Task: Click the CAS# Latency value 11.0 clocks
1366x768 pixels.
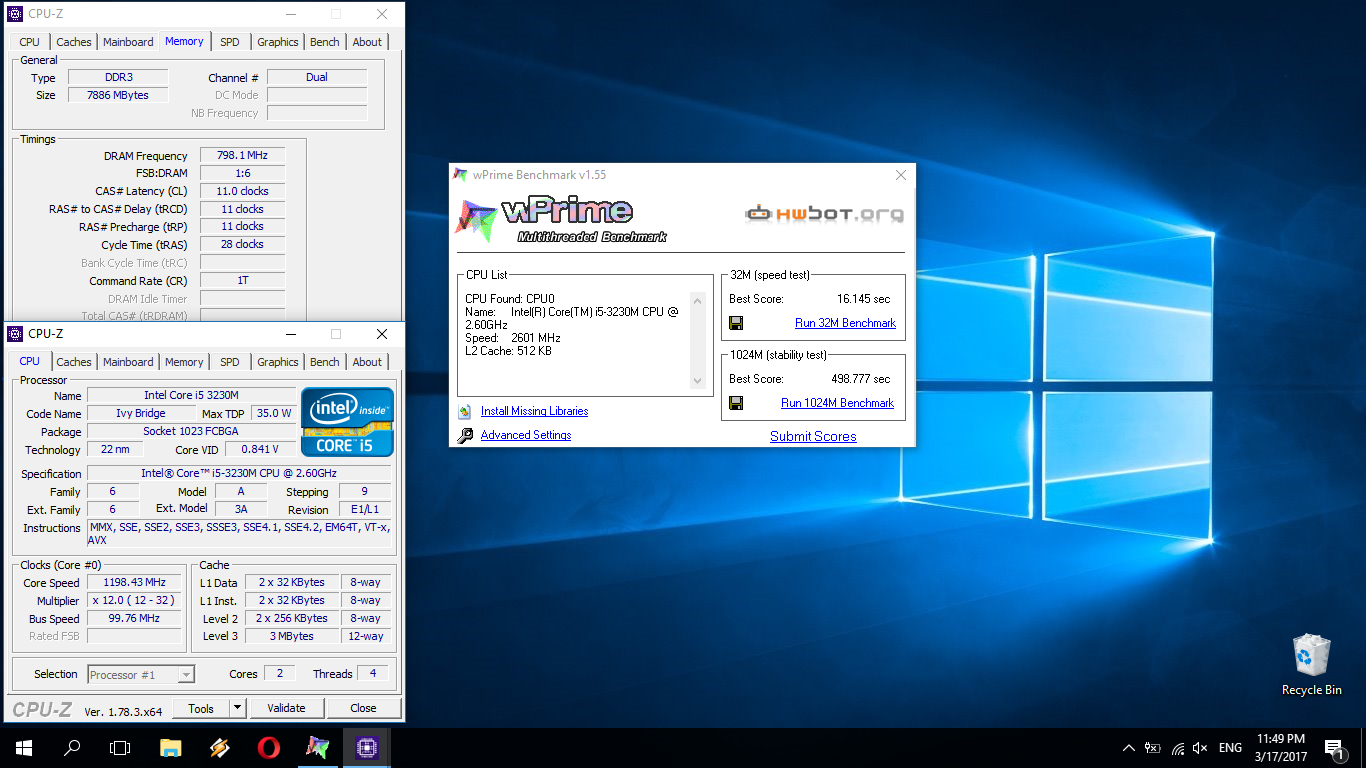Action: click(x=242, y=191)
